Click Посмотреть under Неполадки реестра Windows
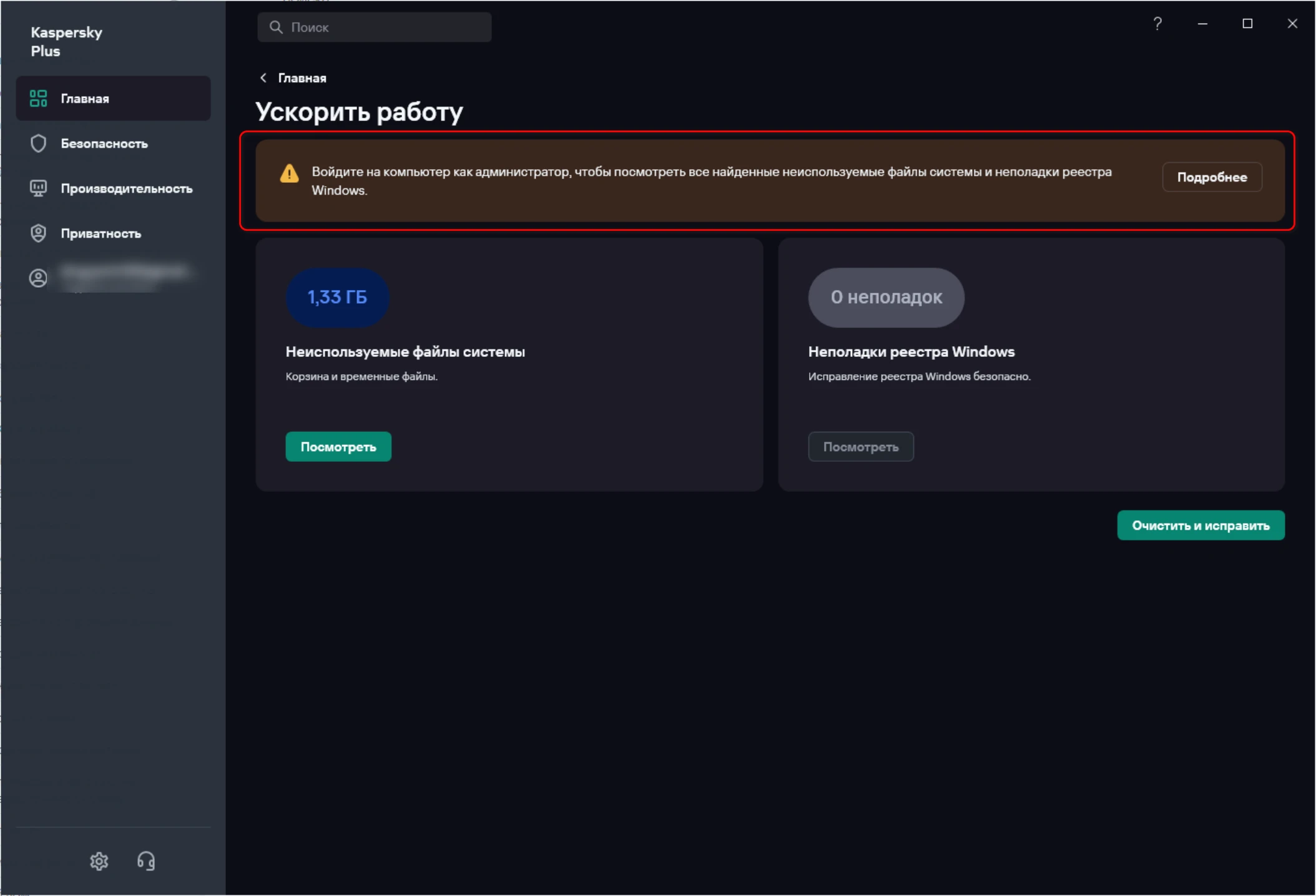 (861, 447)
